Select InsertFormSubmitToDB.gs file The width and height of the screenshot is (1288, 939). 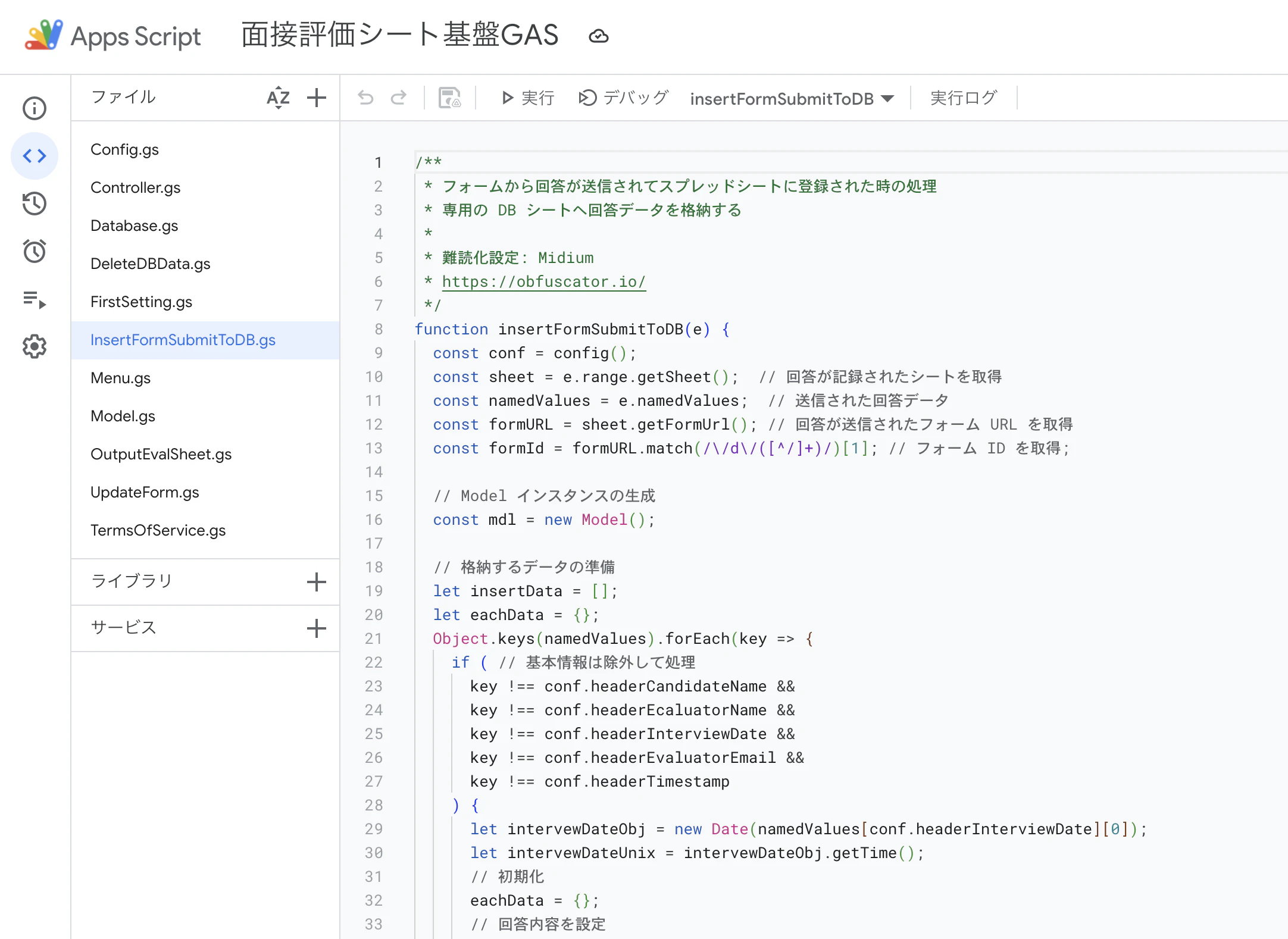[205, 340]
